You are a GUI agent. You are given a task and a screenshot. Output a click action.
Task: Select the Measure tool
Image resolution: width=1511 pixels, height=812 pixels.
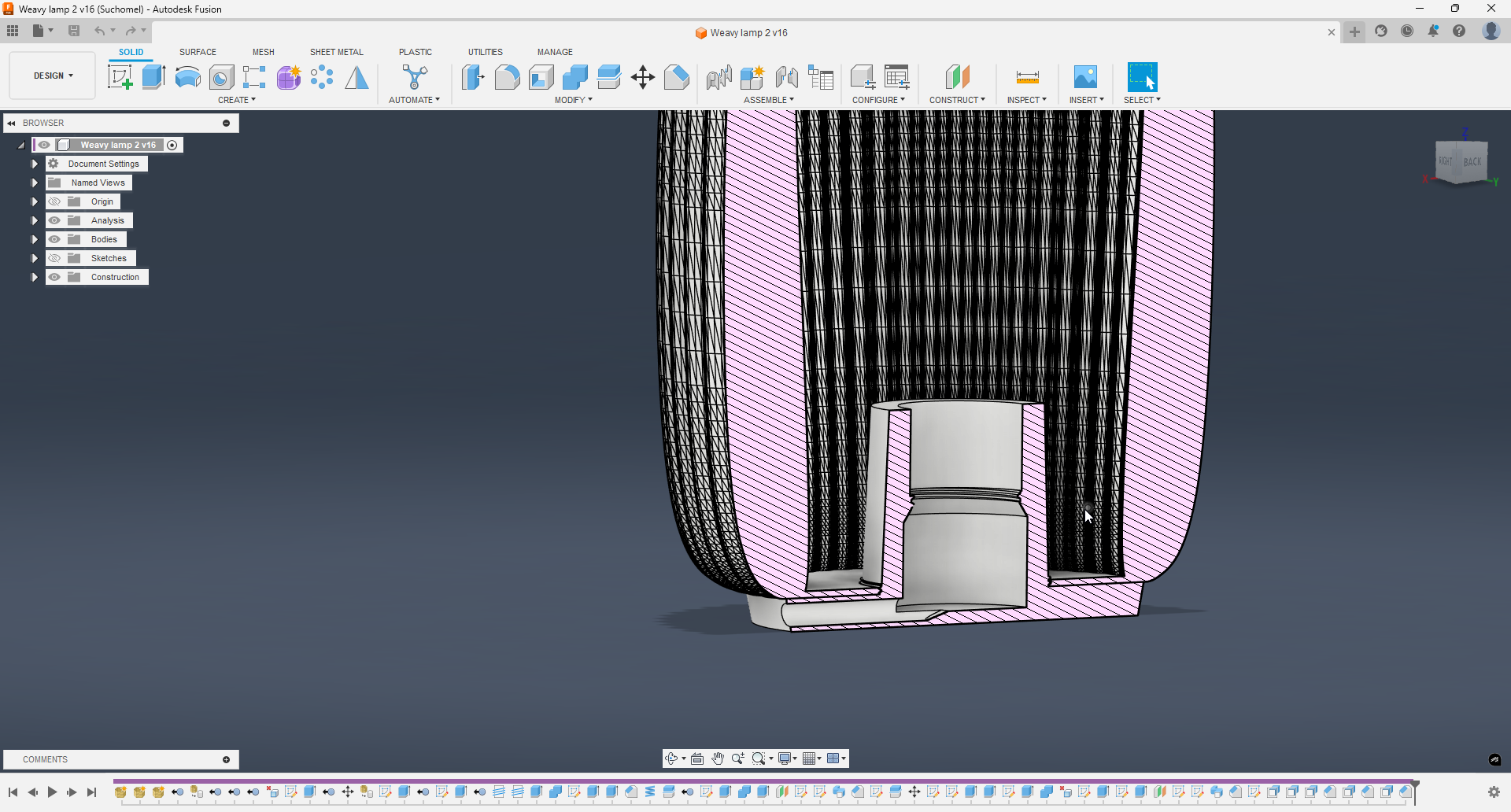coord(1027,77)
